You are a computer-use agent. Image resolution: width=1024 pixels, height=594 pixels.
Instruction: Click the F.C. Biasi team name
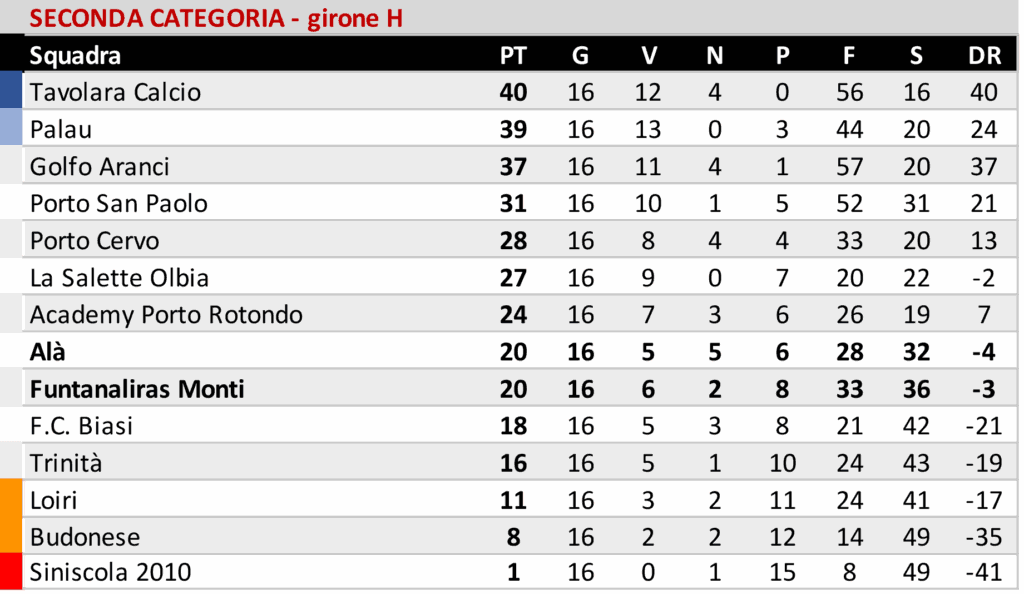(81, 426)
